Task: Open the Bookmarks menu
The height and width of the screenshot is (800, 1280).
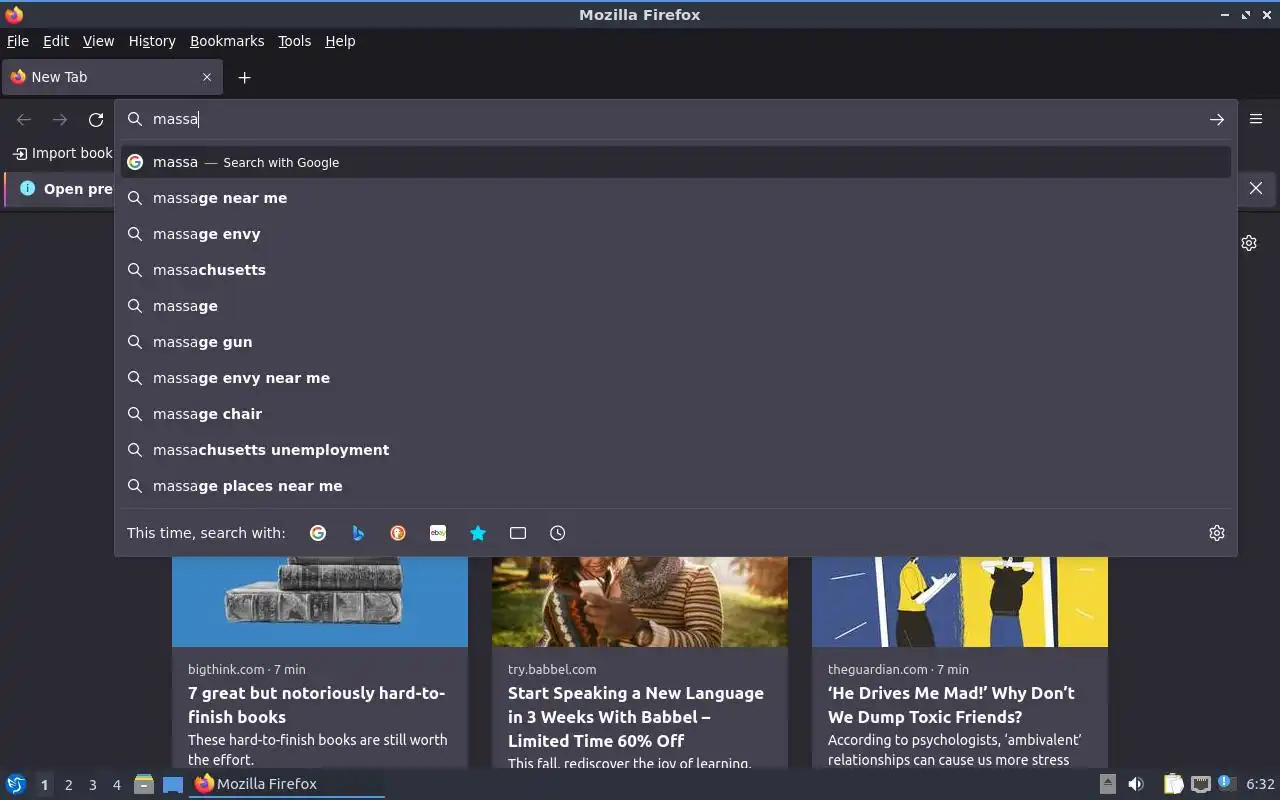Action: 227,41
